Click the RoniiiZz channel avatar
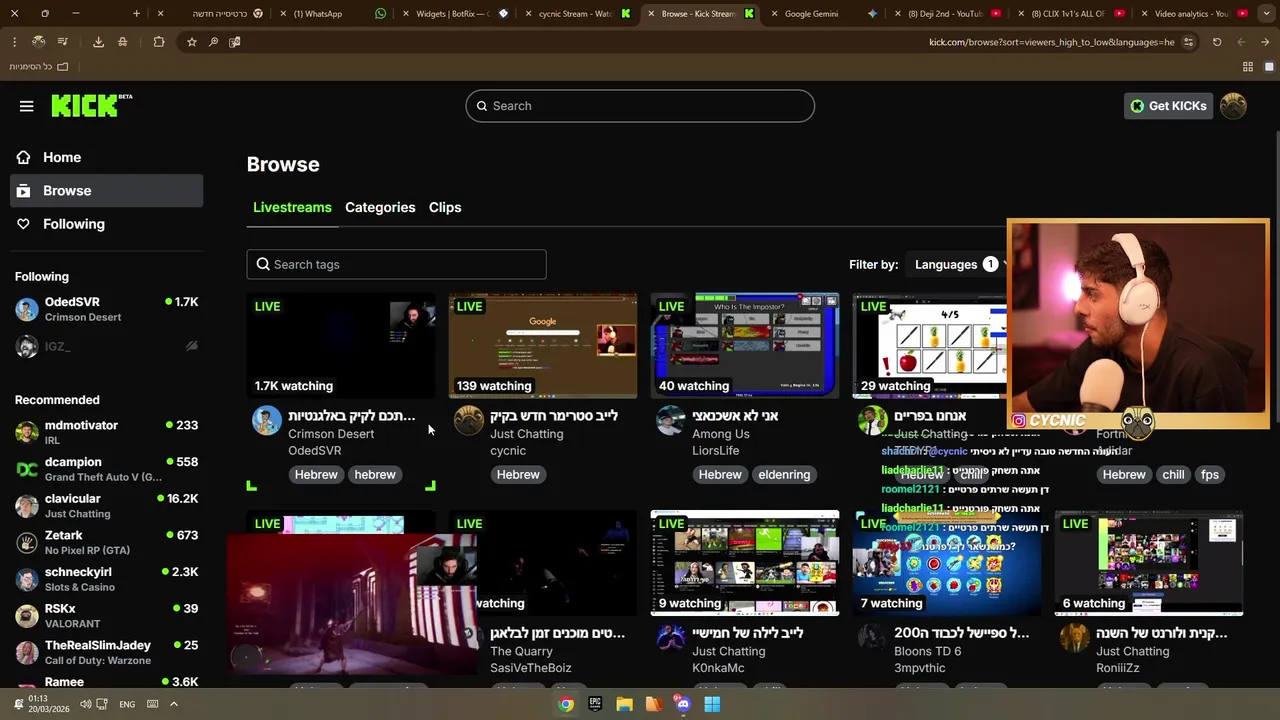Image resolution: width=1280 pixels, height=720 pixels. point(1074,638)
